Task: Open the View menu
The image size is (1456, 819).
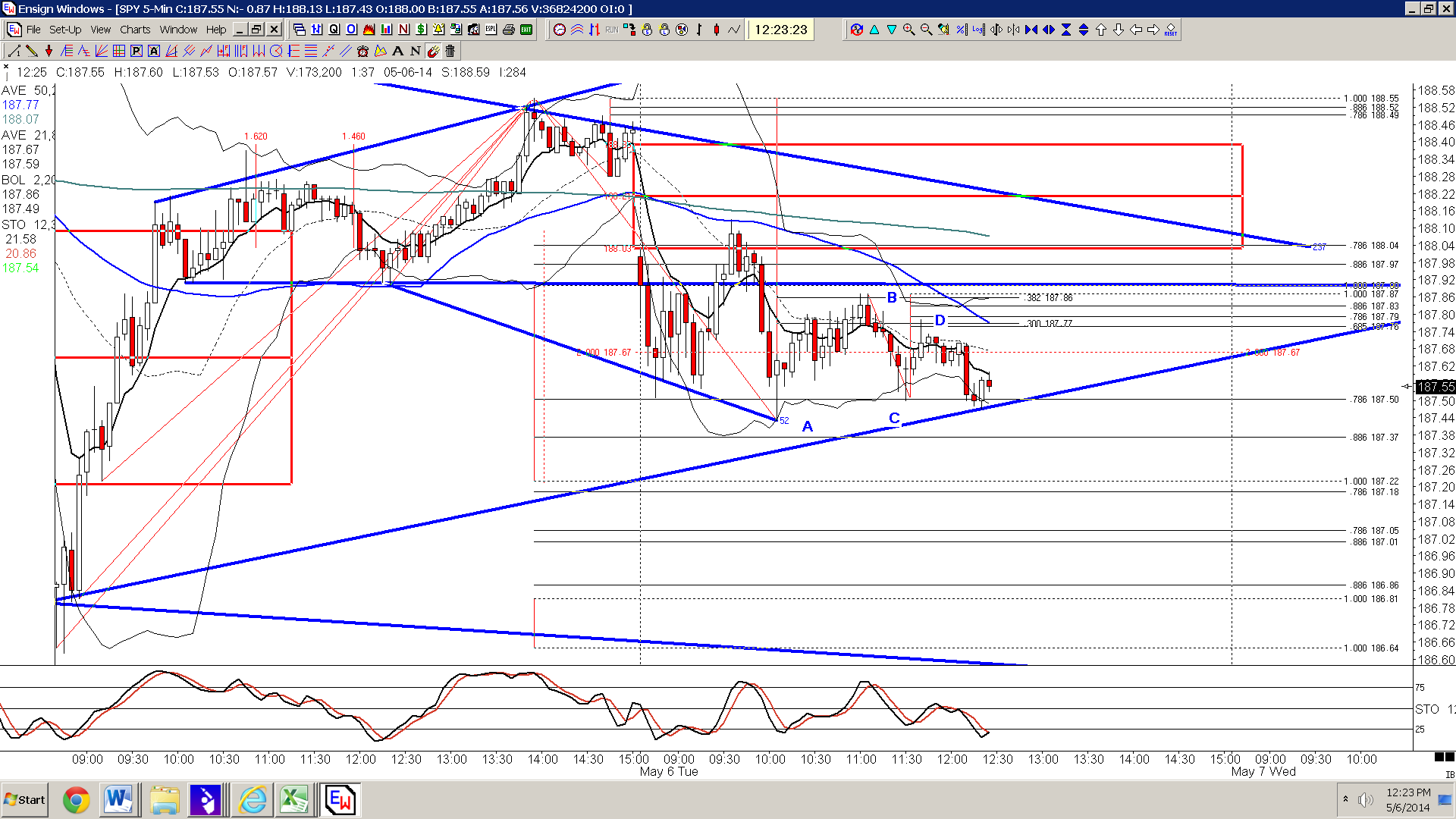Action: pyautogui.click(x=101, y=30)
